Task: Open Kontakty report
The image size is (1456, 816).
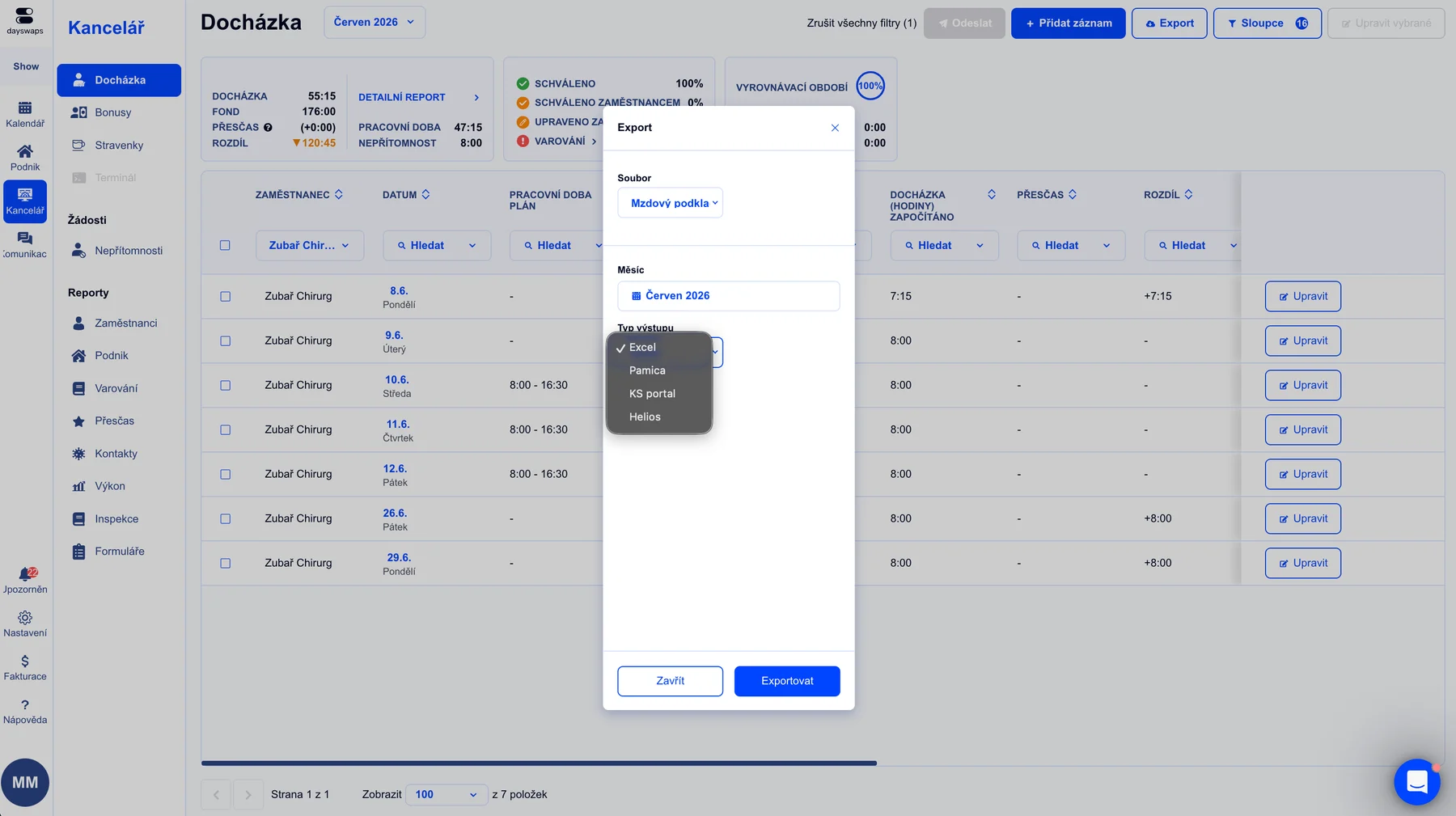Action: 119,454
